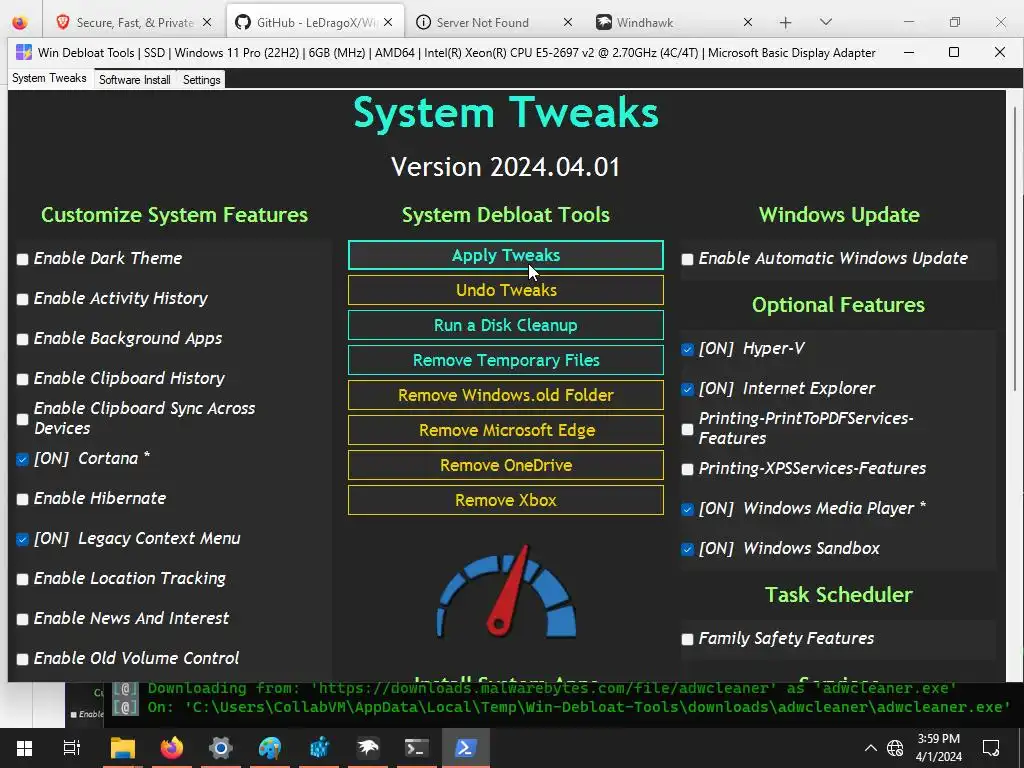Click the Apply Tweaks button
1024x768 pixels.
505,255
